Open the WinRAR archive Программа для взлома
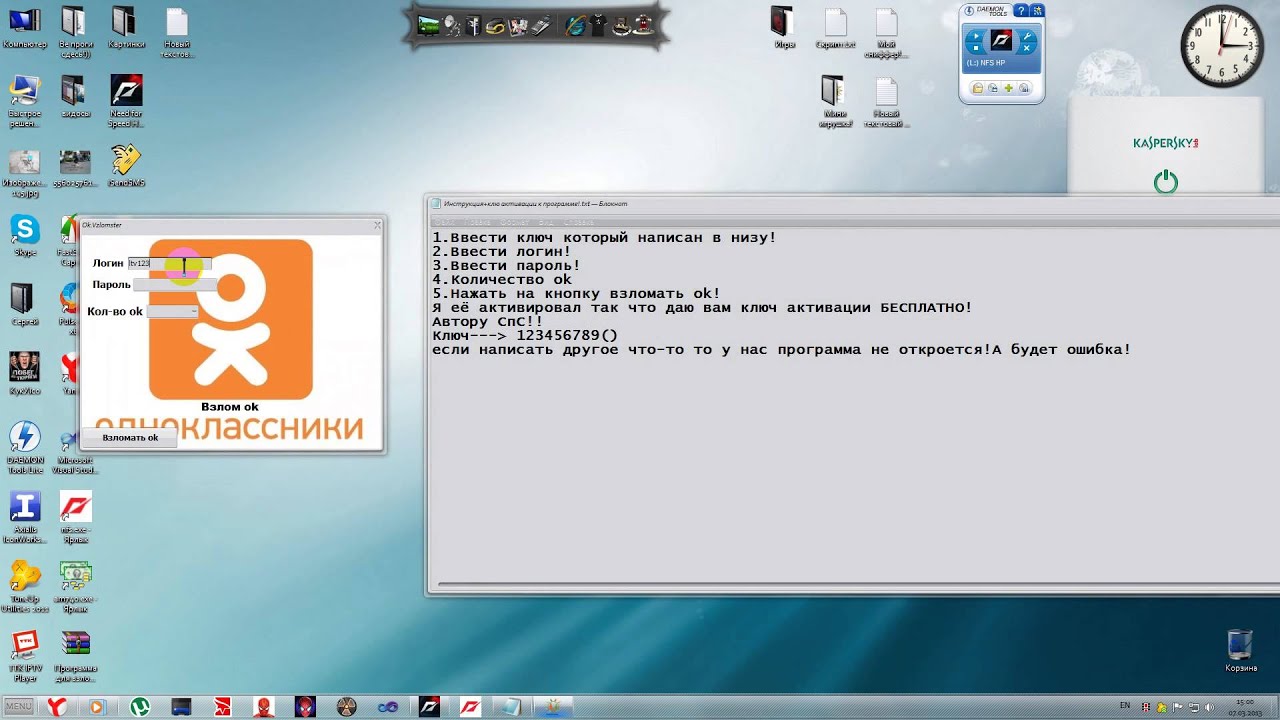This screenshot has width=1280, height=720. [x=76, y=656]
